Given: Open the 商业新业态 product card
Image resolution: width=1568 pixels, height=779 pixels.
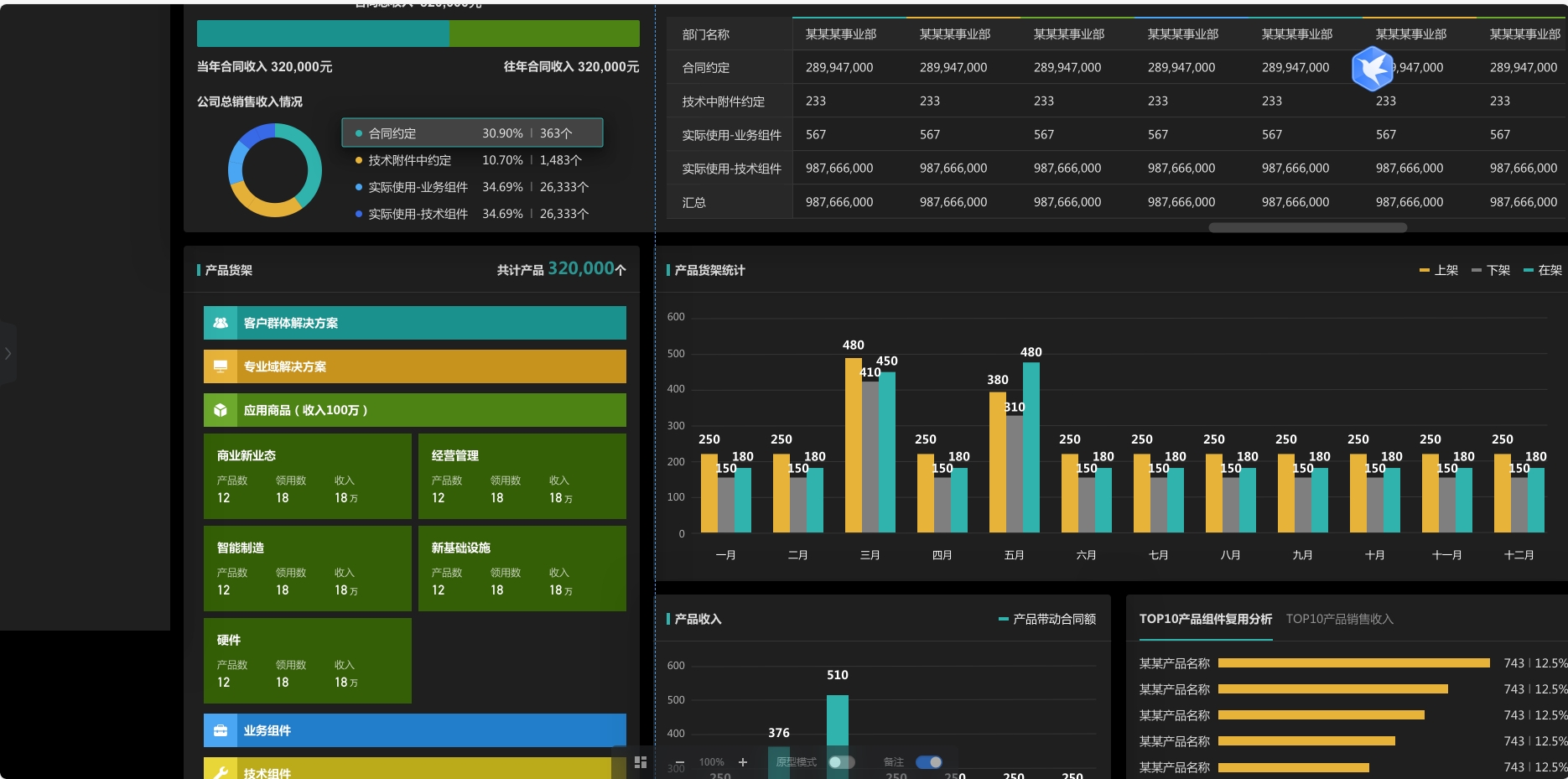Looking at the screenshot, I should tap(308, 476).
